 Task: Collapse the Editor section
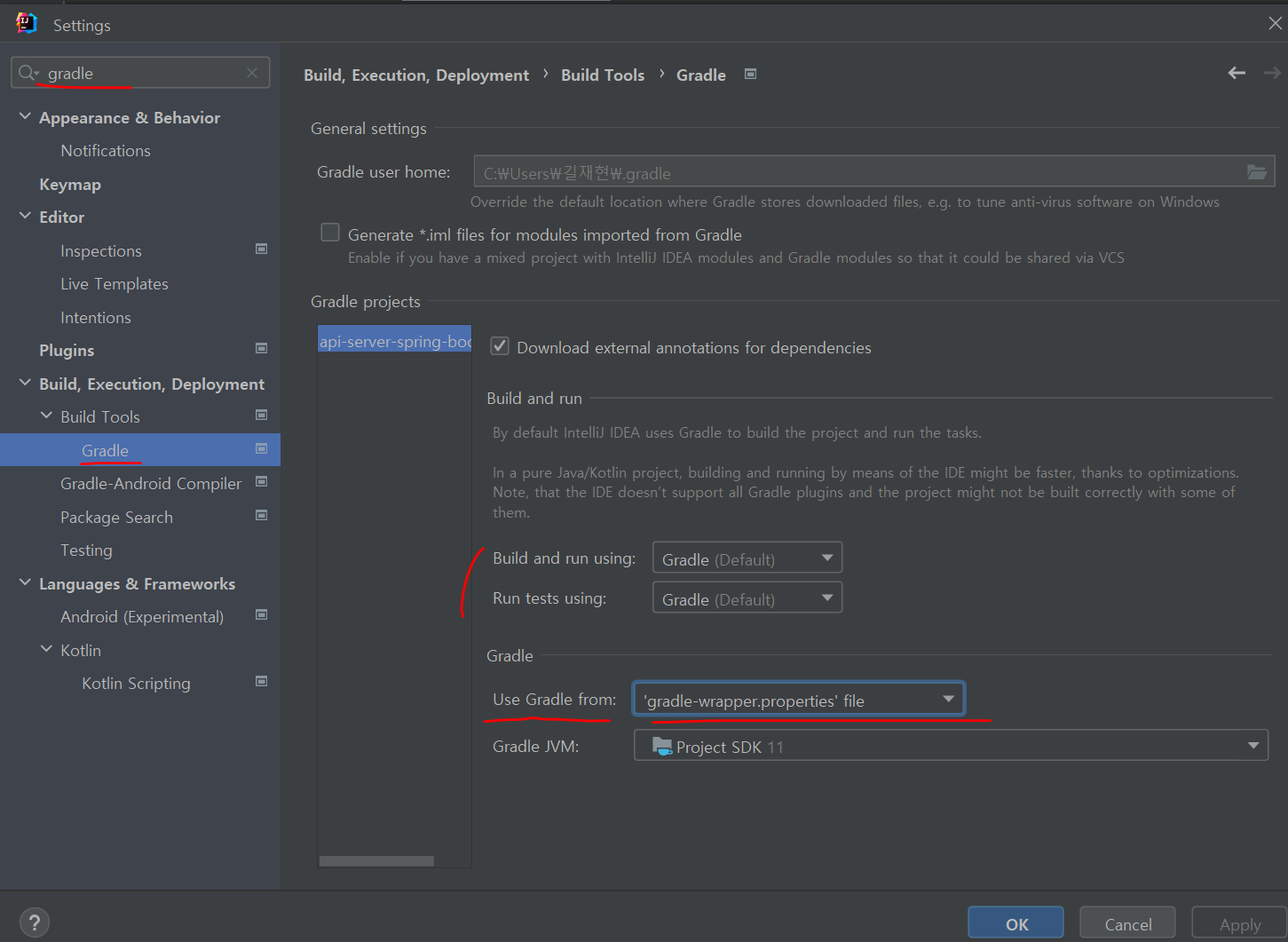pyautogui.click(x=25, y=216)
